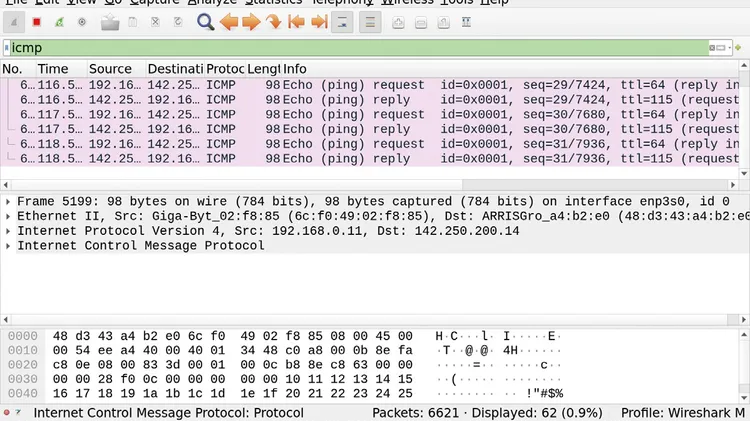Close this capture file icon
The height and width of the screenshot is (421, 750).
pos(155,22)
